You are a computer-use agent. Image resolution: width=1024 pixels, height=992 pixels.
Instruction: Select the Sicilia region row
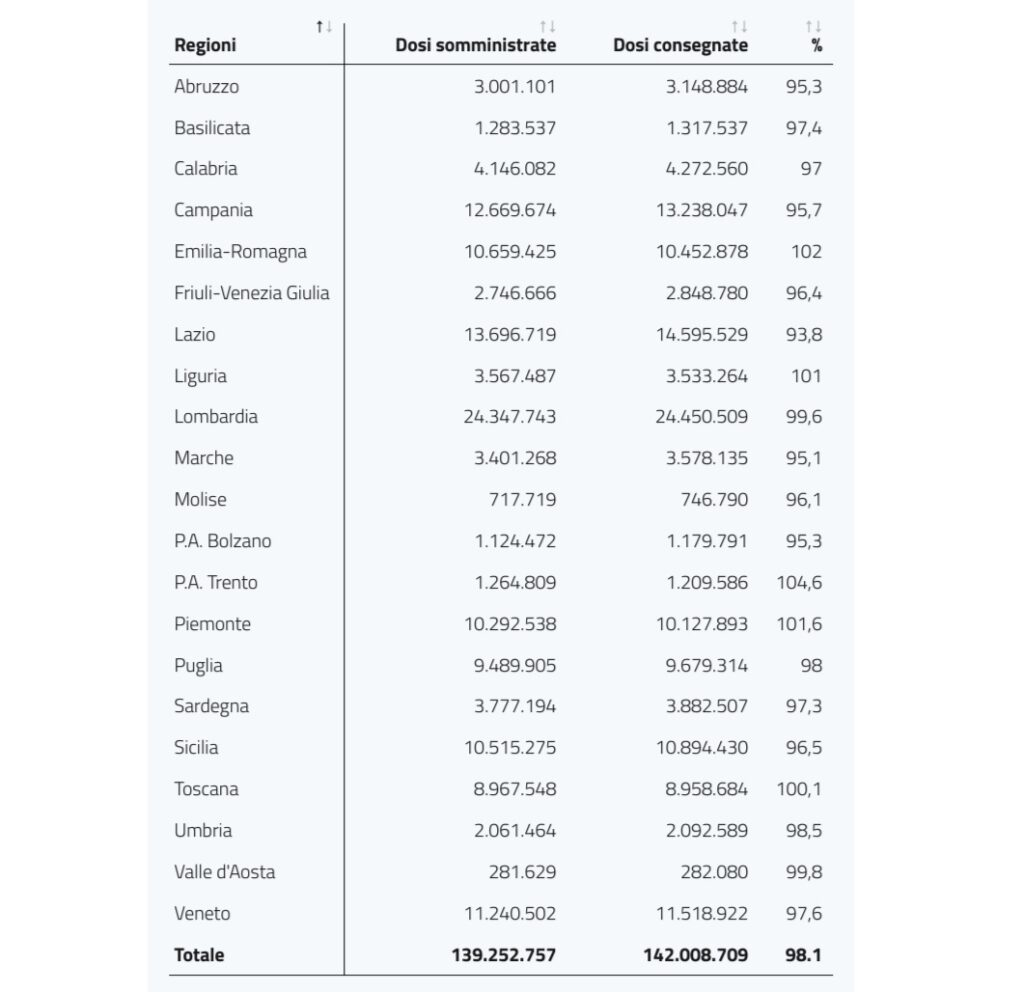(500, 748)
